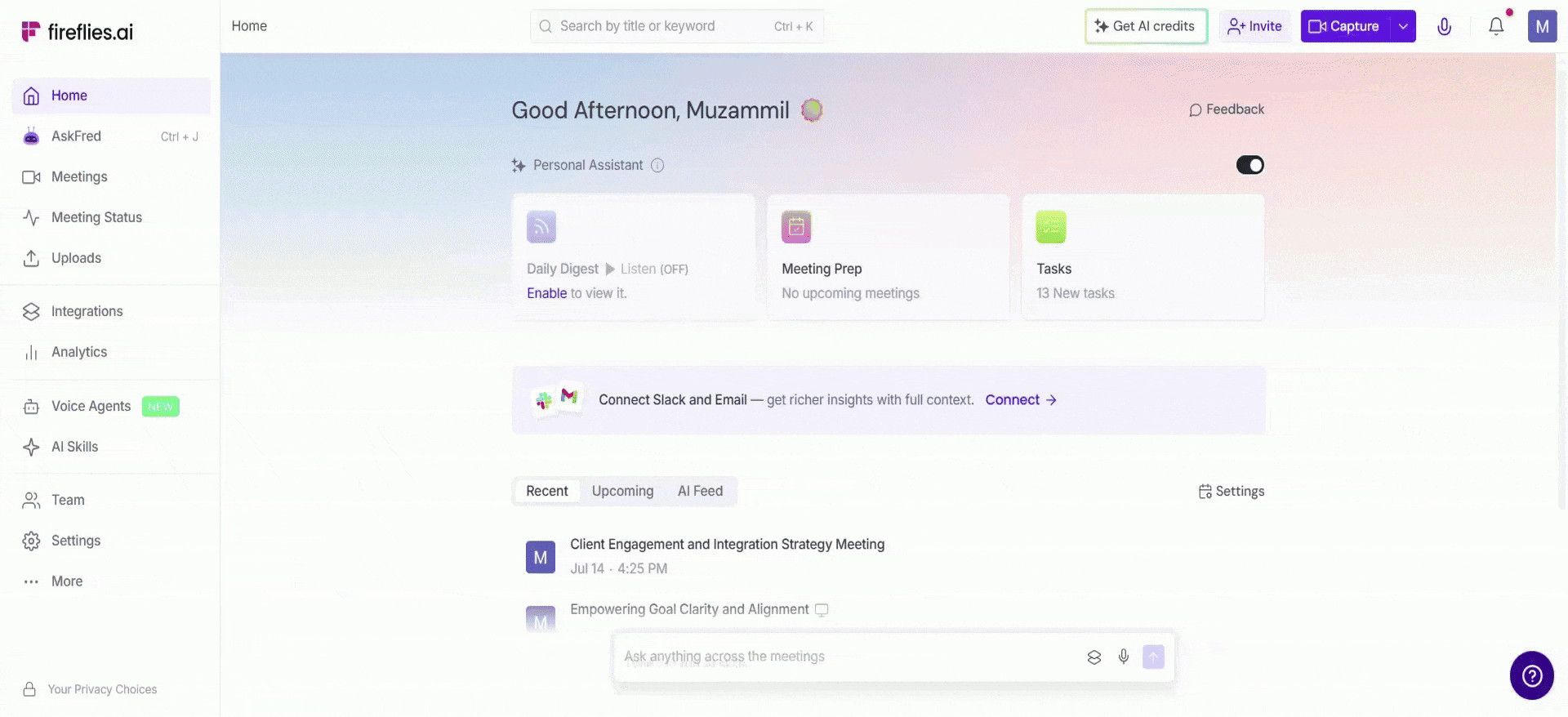Open AskFred assistant

111,136
